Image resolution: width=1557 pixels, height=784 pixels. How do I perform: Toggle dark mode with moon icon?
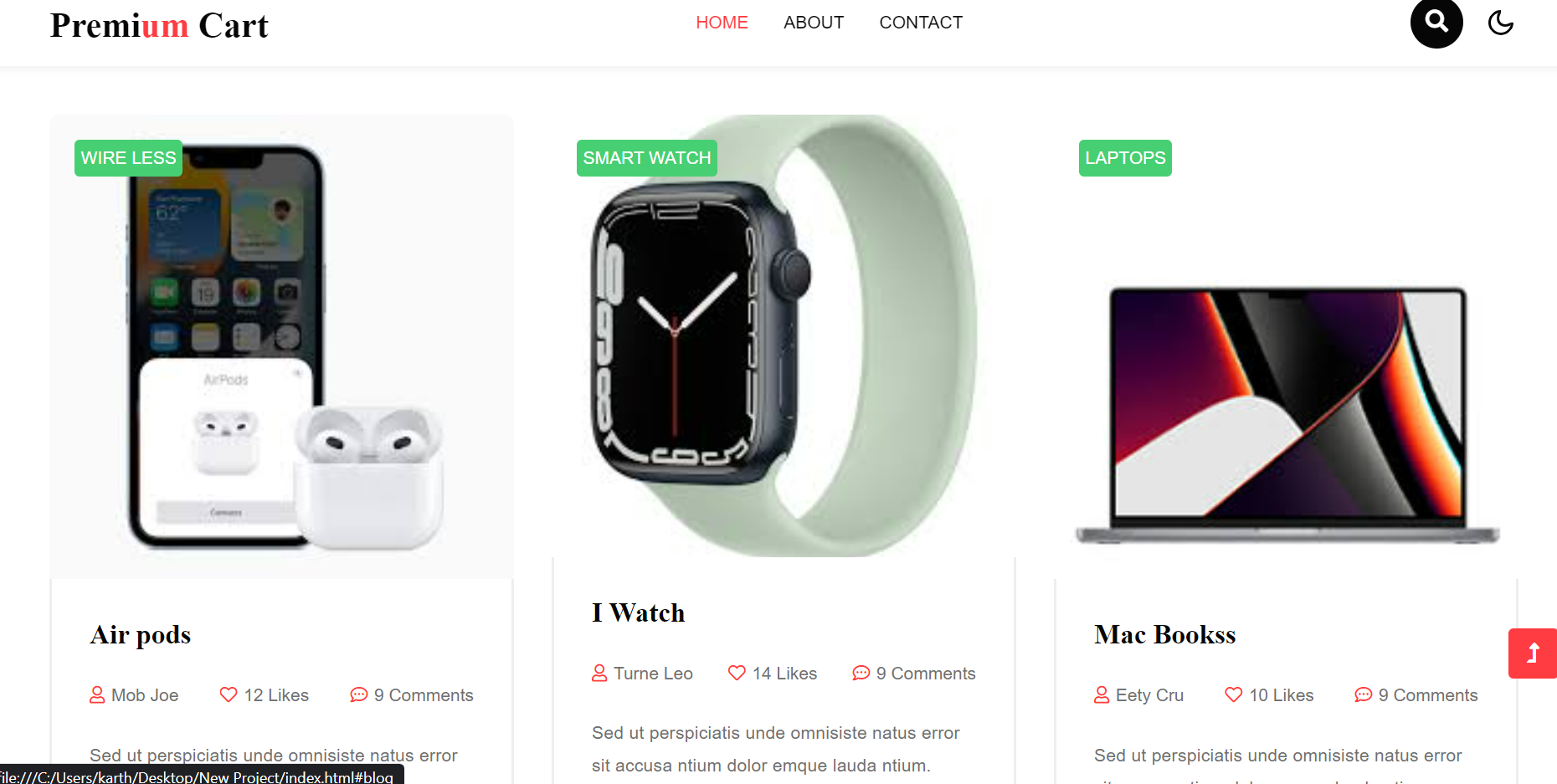pos(1501,23)
